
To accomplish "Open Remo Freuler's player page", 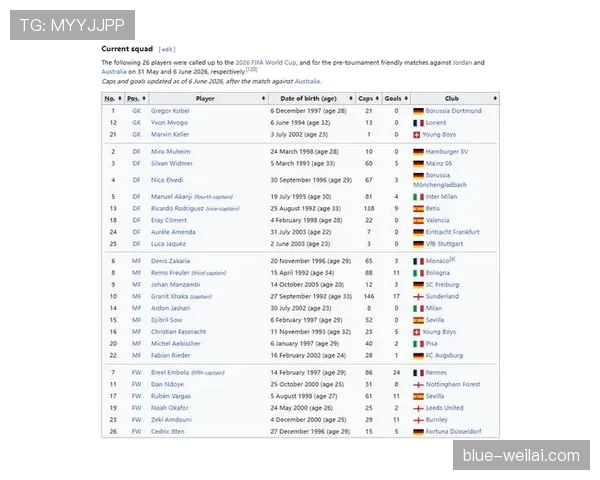I will click(x=170, y=273).
